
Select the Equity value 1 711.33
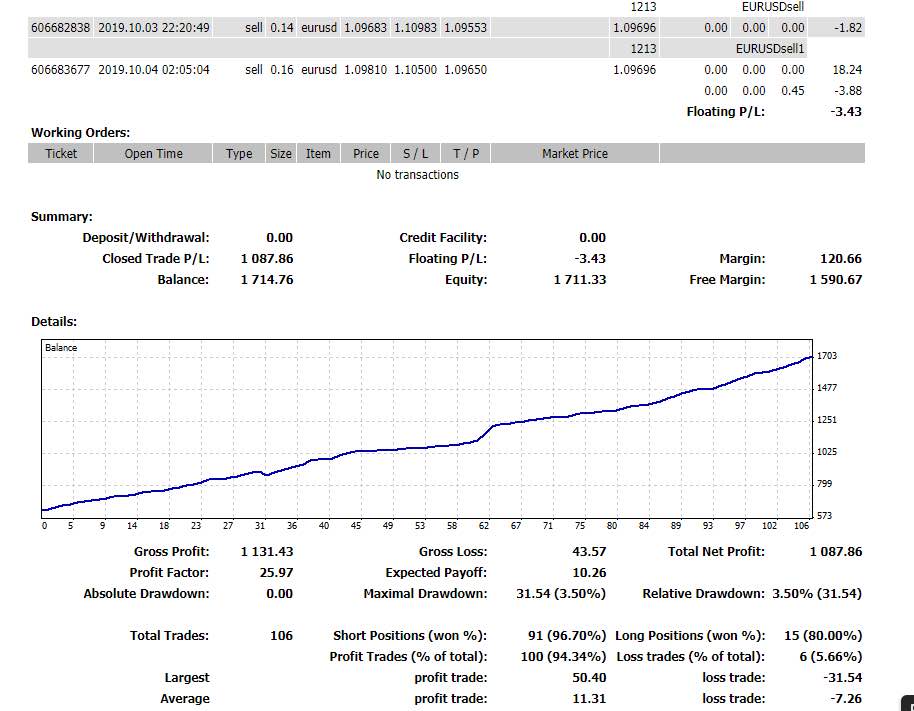pyautogui.click(x=580, y=279)
